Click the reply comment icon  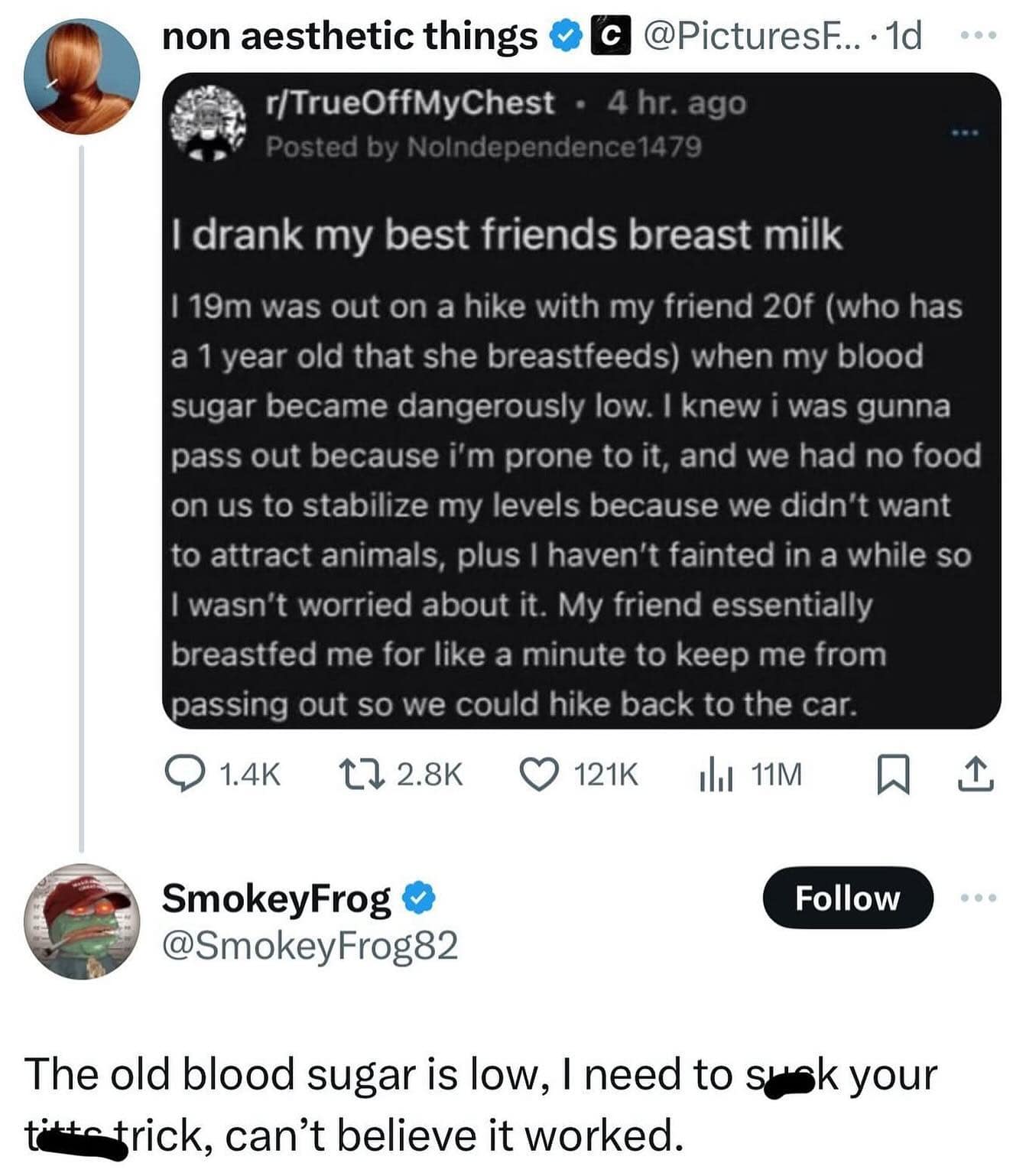183,774
